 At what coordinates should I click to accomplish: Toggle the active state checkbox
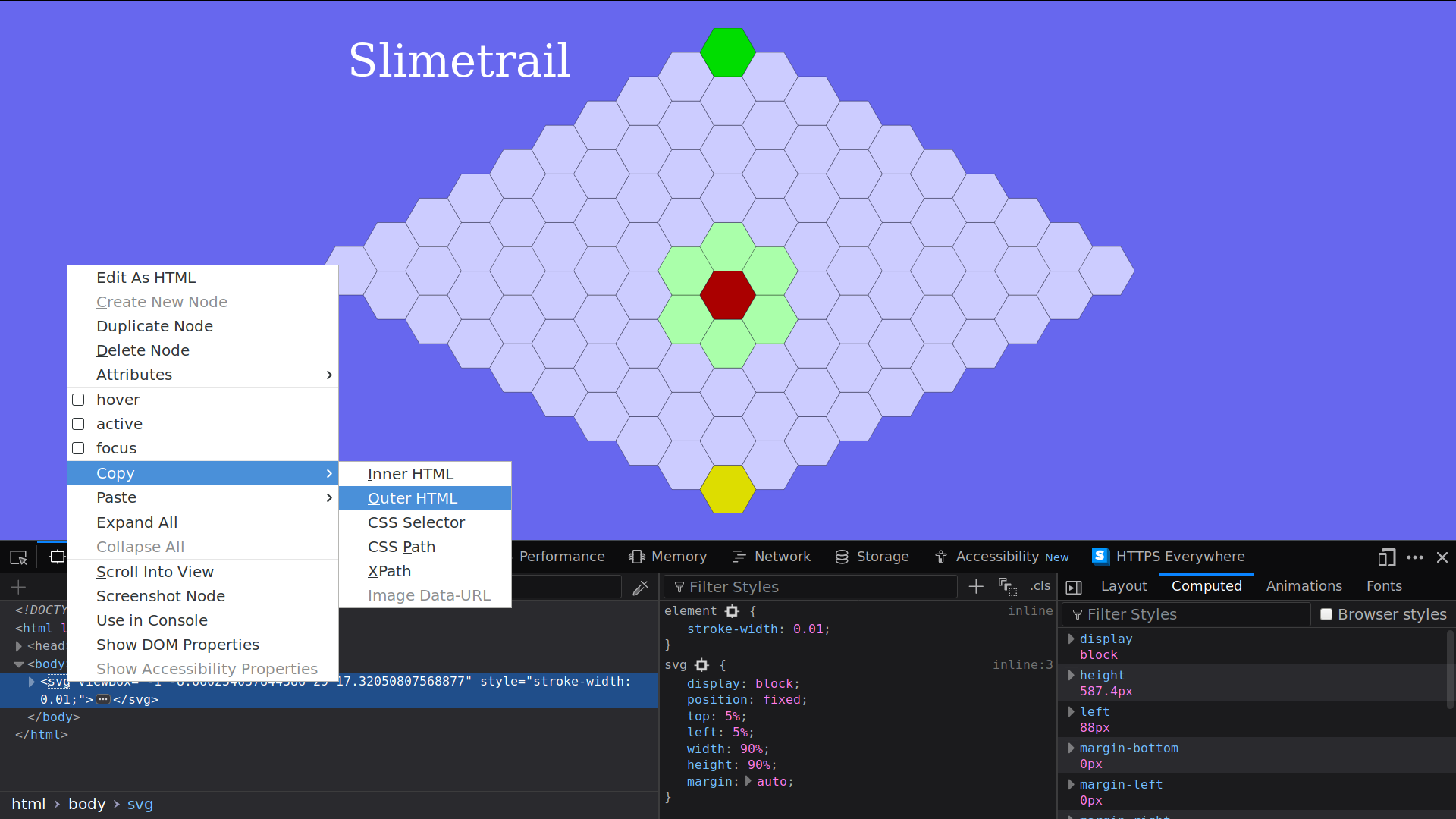(79, 423)
